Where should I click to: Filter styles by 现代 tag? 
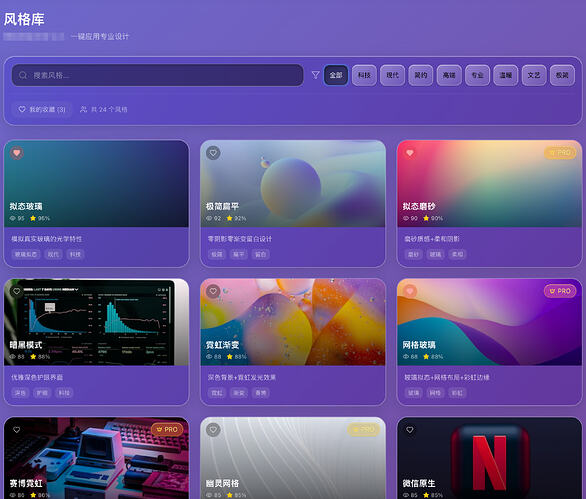pos(392,75)
